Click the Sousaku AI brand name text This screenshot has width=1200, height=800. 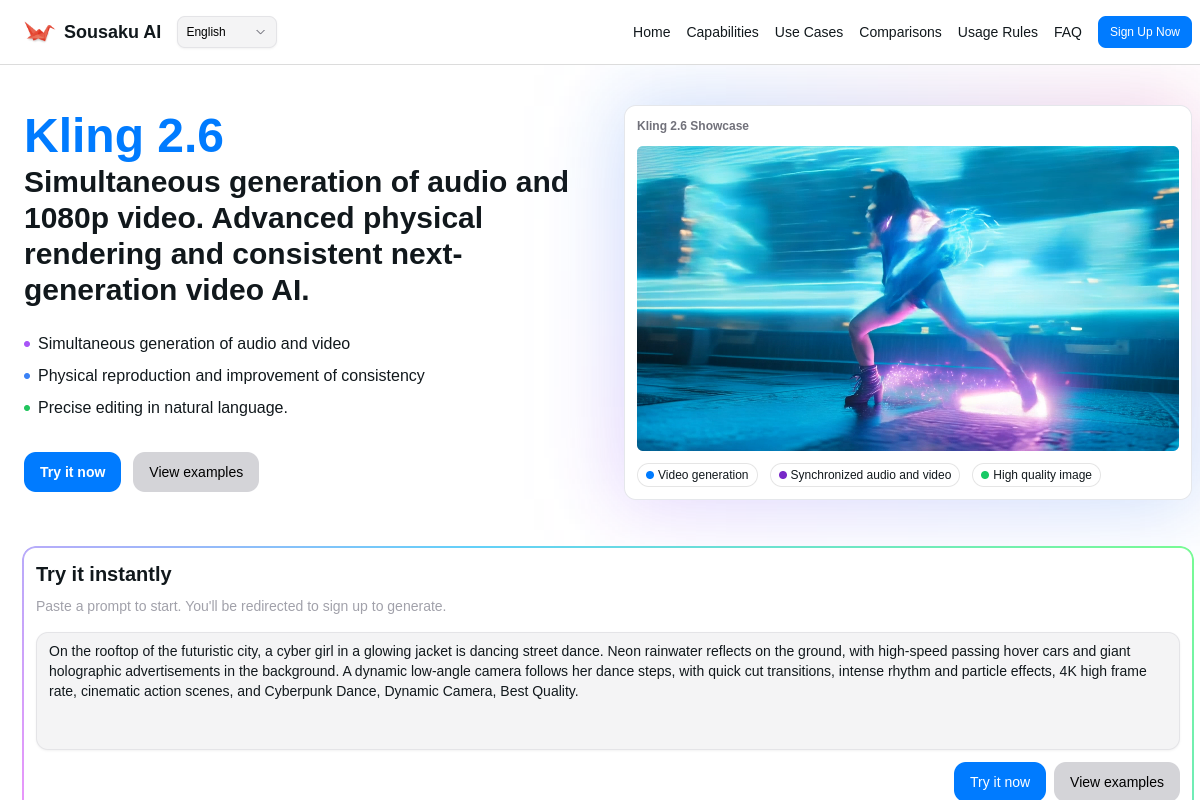[112, 32]
